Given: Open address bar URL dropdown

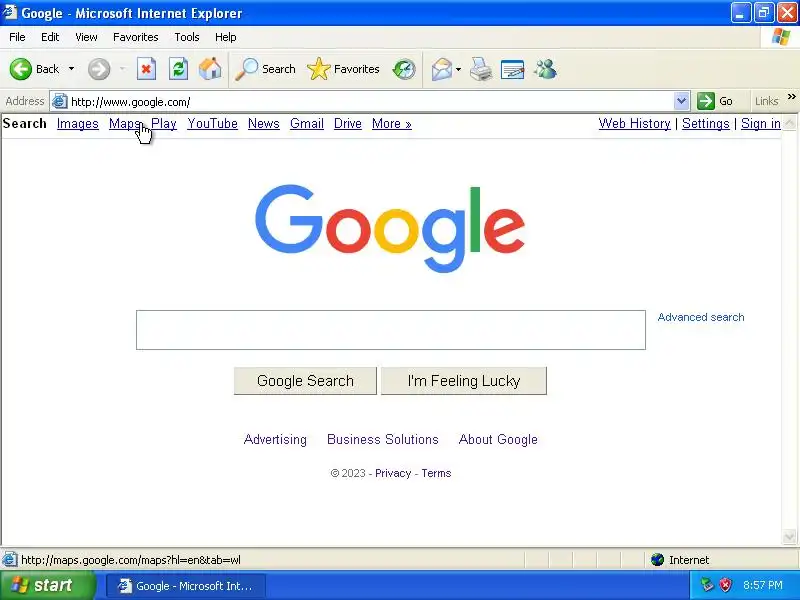Looking at the screenshot, I should (681, 101).
